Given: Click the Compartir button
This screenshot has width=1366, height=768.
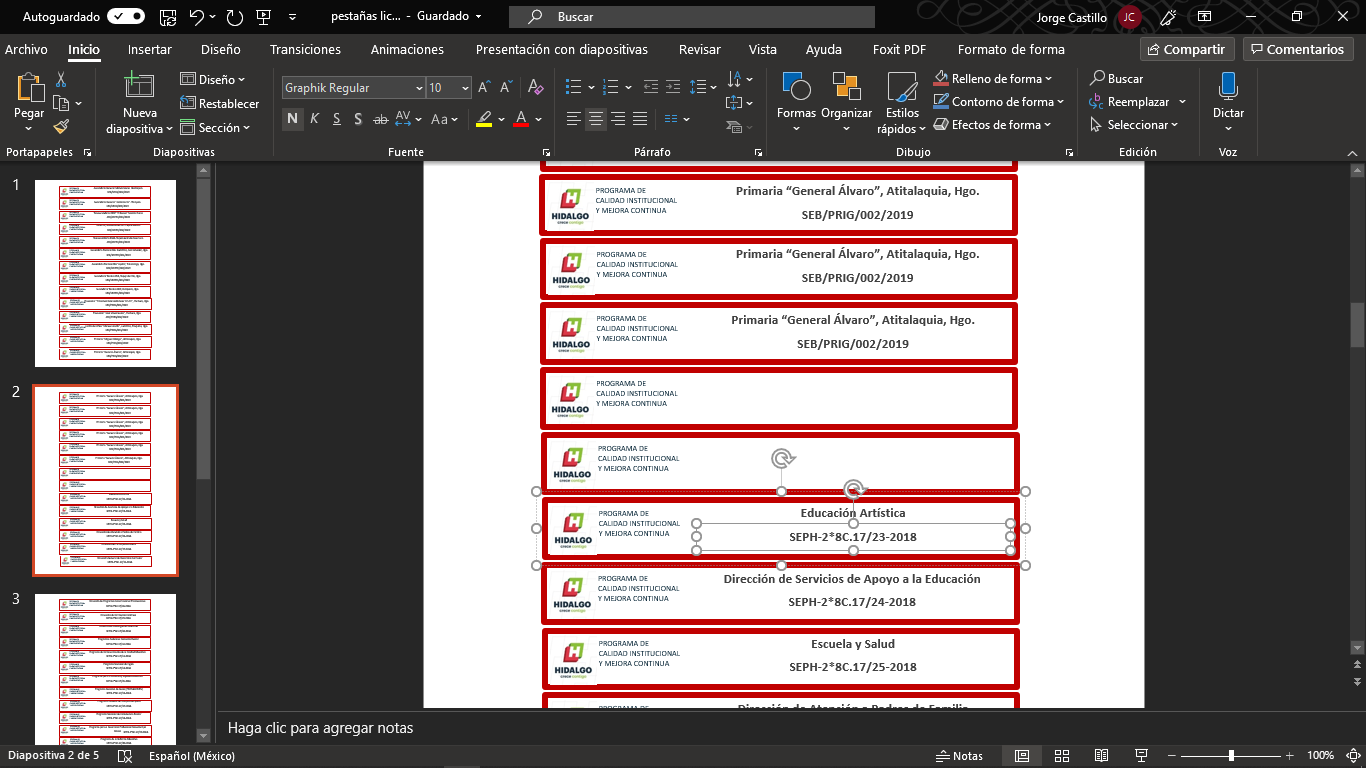Looking at the screenshot, I should [1187, 49].
